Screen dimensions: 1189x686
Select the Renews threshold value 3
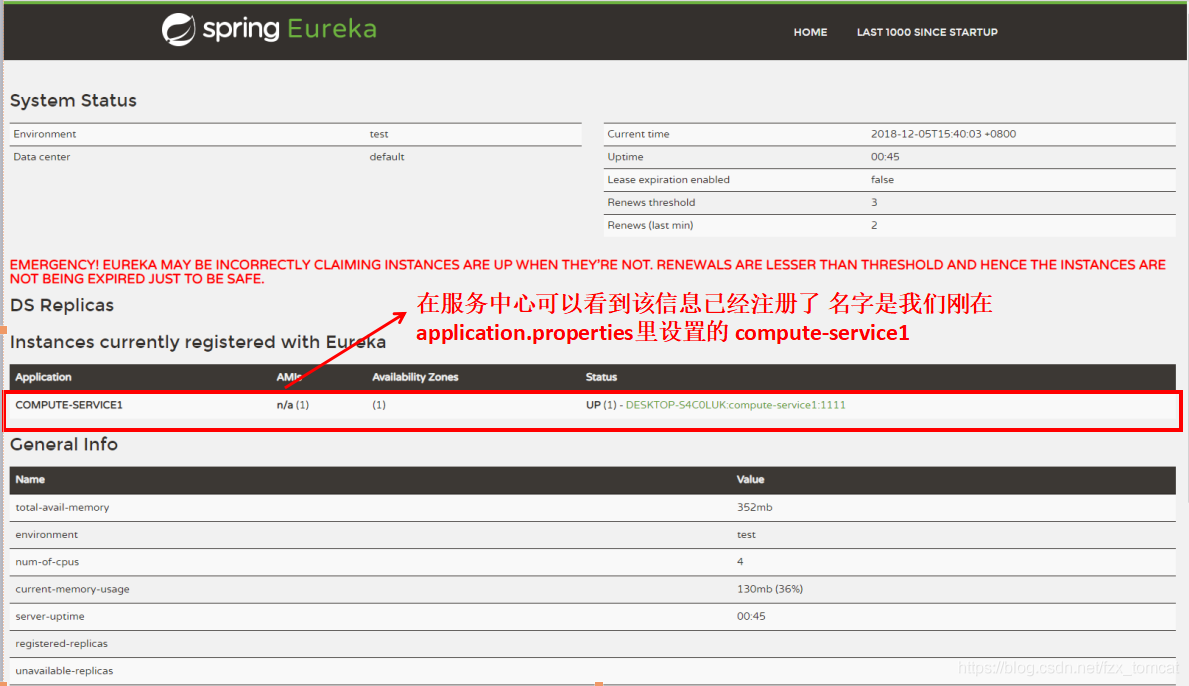click(874, 202)
